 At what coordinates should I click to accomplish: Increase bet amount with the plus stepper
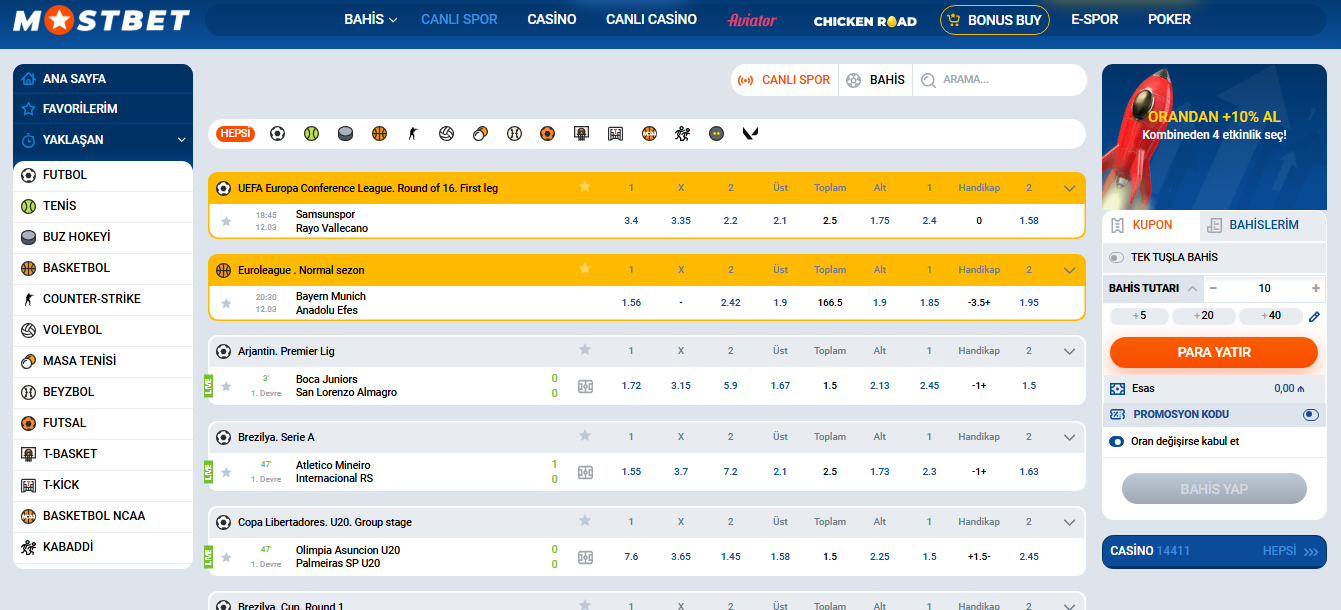[1315, 288]
